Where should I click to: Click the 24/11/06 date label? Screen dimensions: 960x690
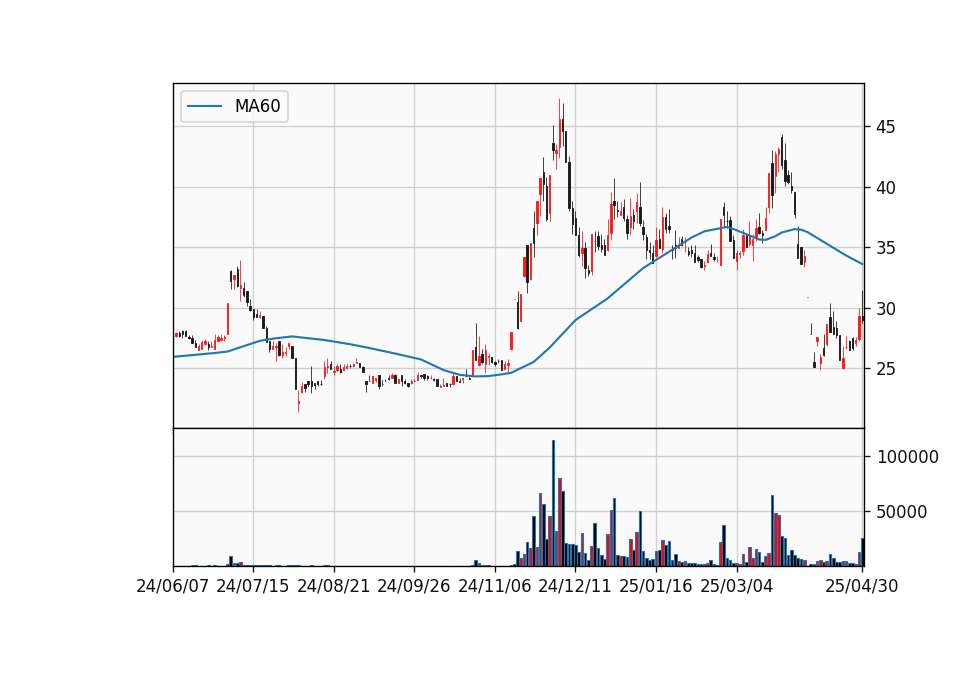pyautogui.click(x=495, y=586)
